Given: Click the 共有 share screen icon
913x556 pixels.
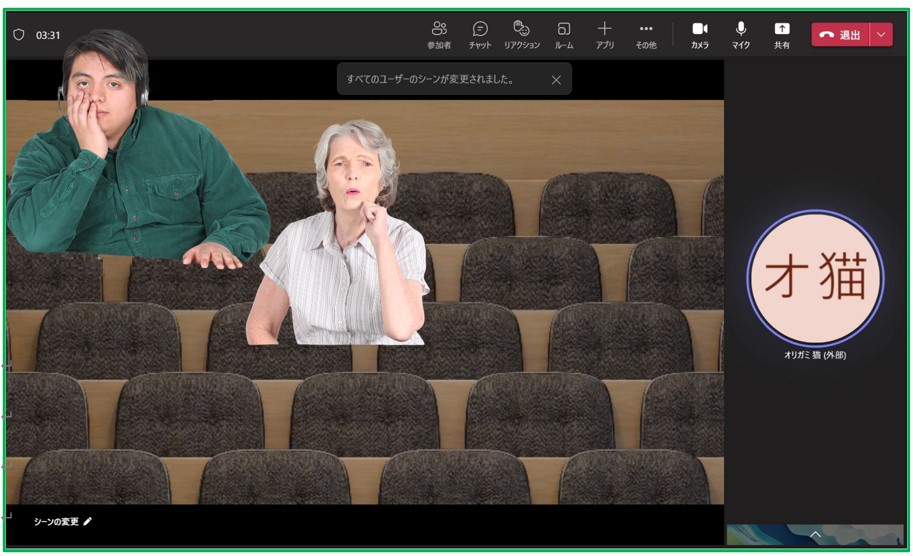Looking at the screenshot, I should pyautogui.click(x=782, y=34).
